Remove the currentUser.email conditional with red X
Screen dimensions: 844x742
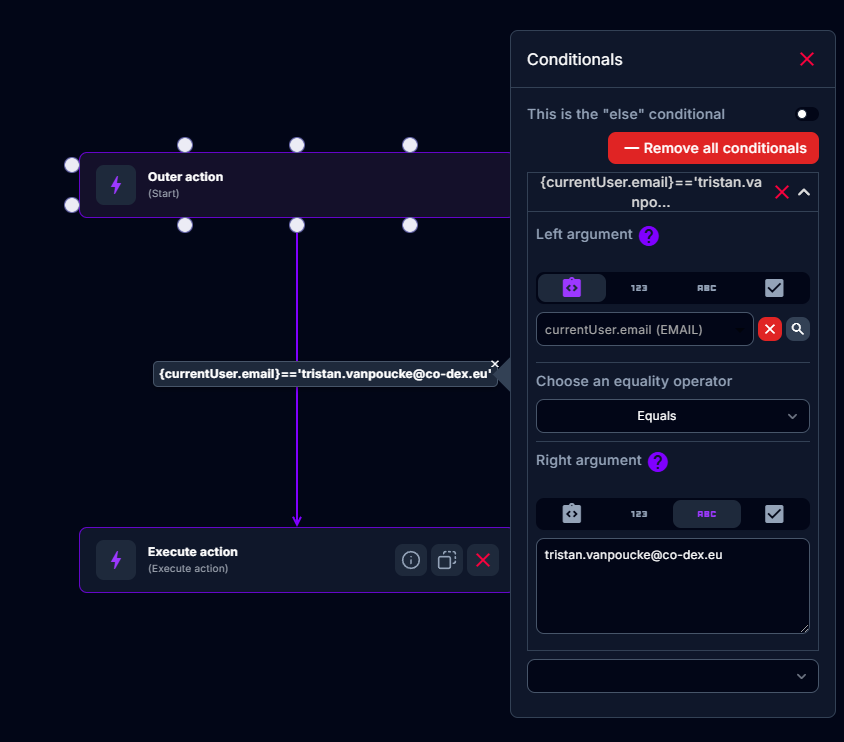coord(782,192)
